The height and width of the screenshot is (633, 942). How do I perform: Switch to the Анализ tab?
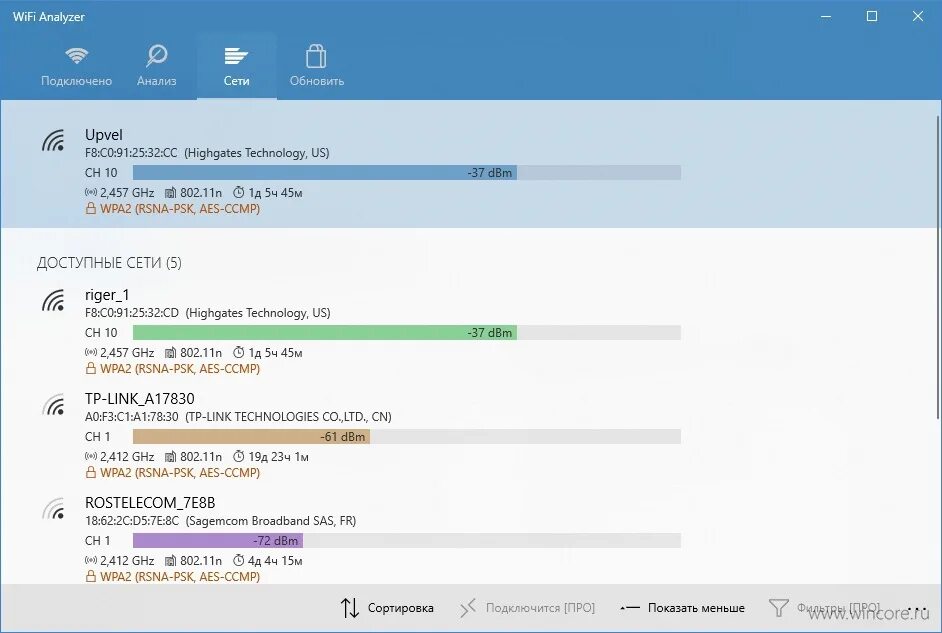(157, 66)
